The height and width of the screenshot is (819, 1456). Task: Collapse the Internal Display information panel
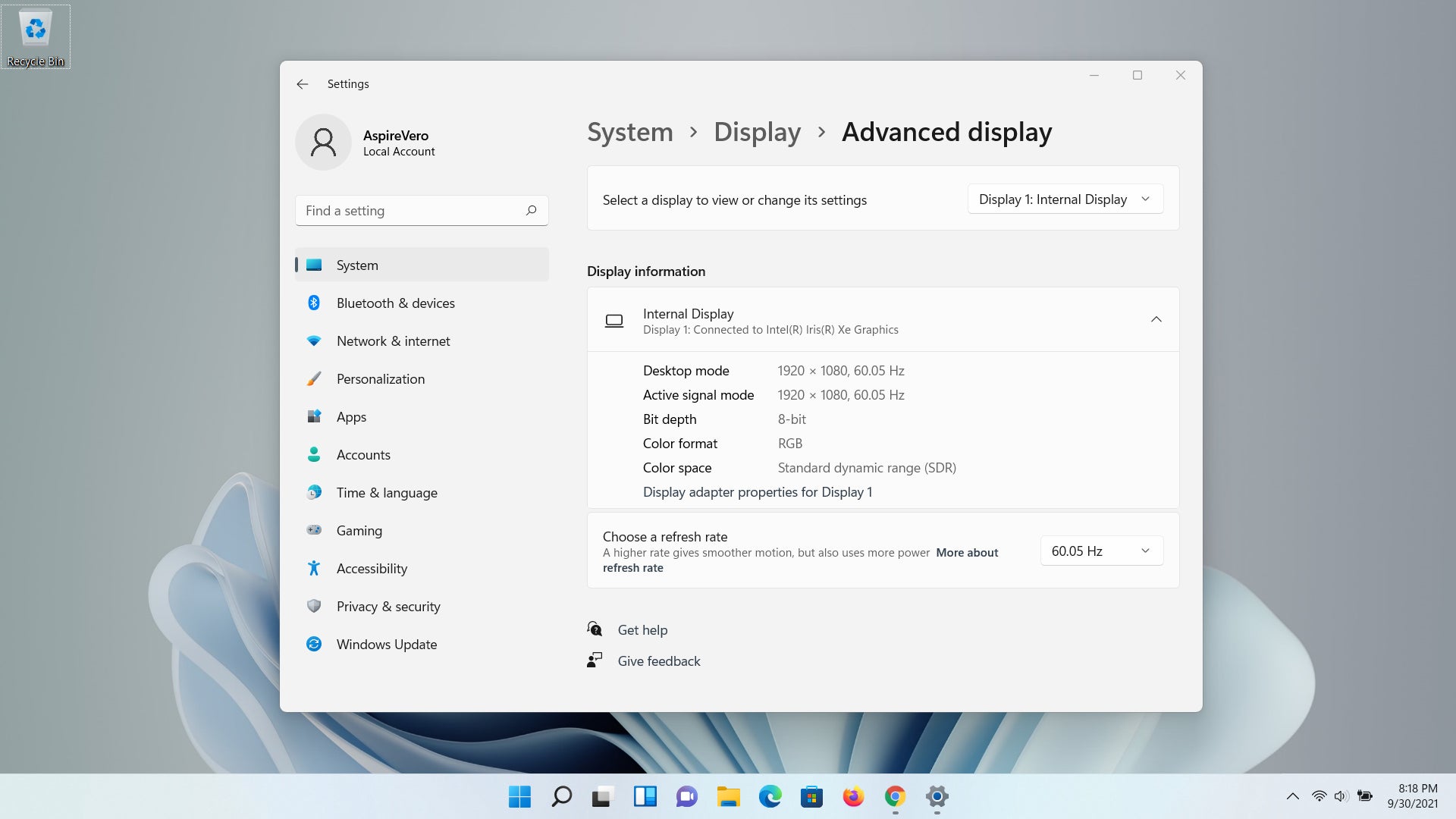(x=1156, y=319)
